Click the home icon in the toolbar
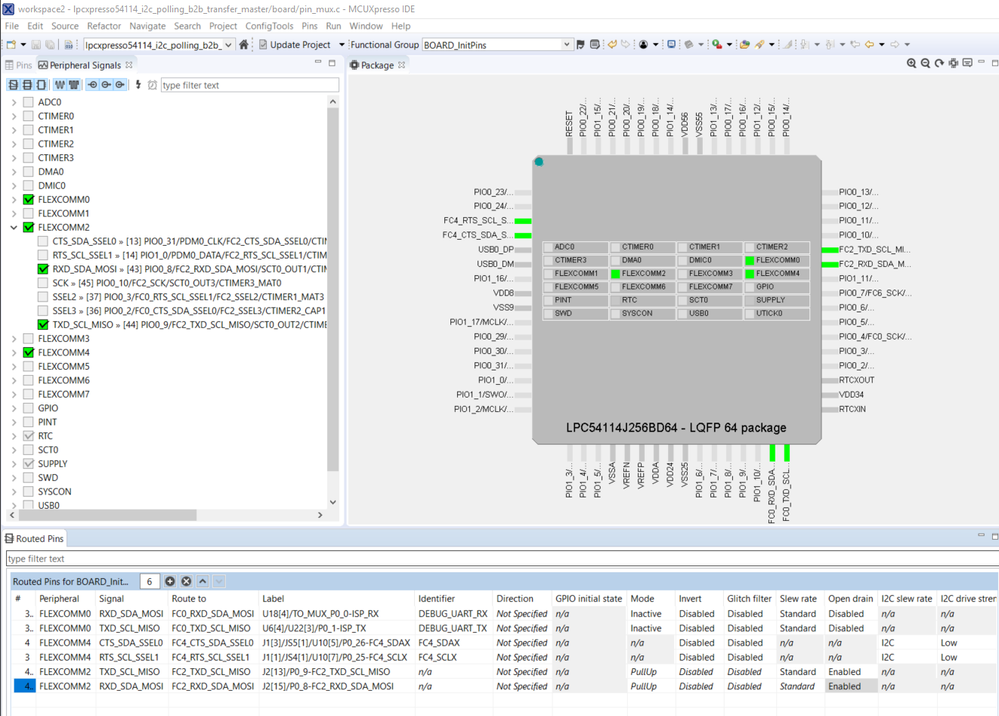The height and width of the screenshot is (716, 999). (x=243, y=45)
